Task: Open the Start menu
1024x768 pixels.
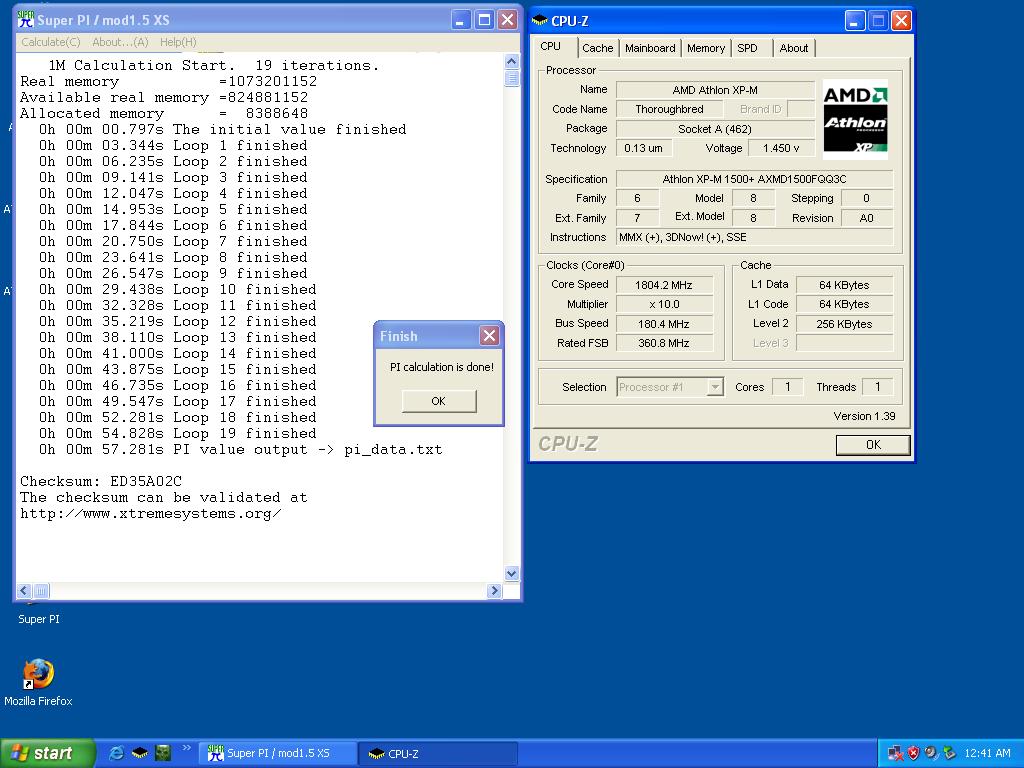Action: click(47, 753)
